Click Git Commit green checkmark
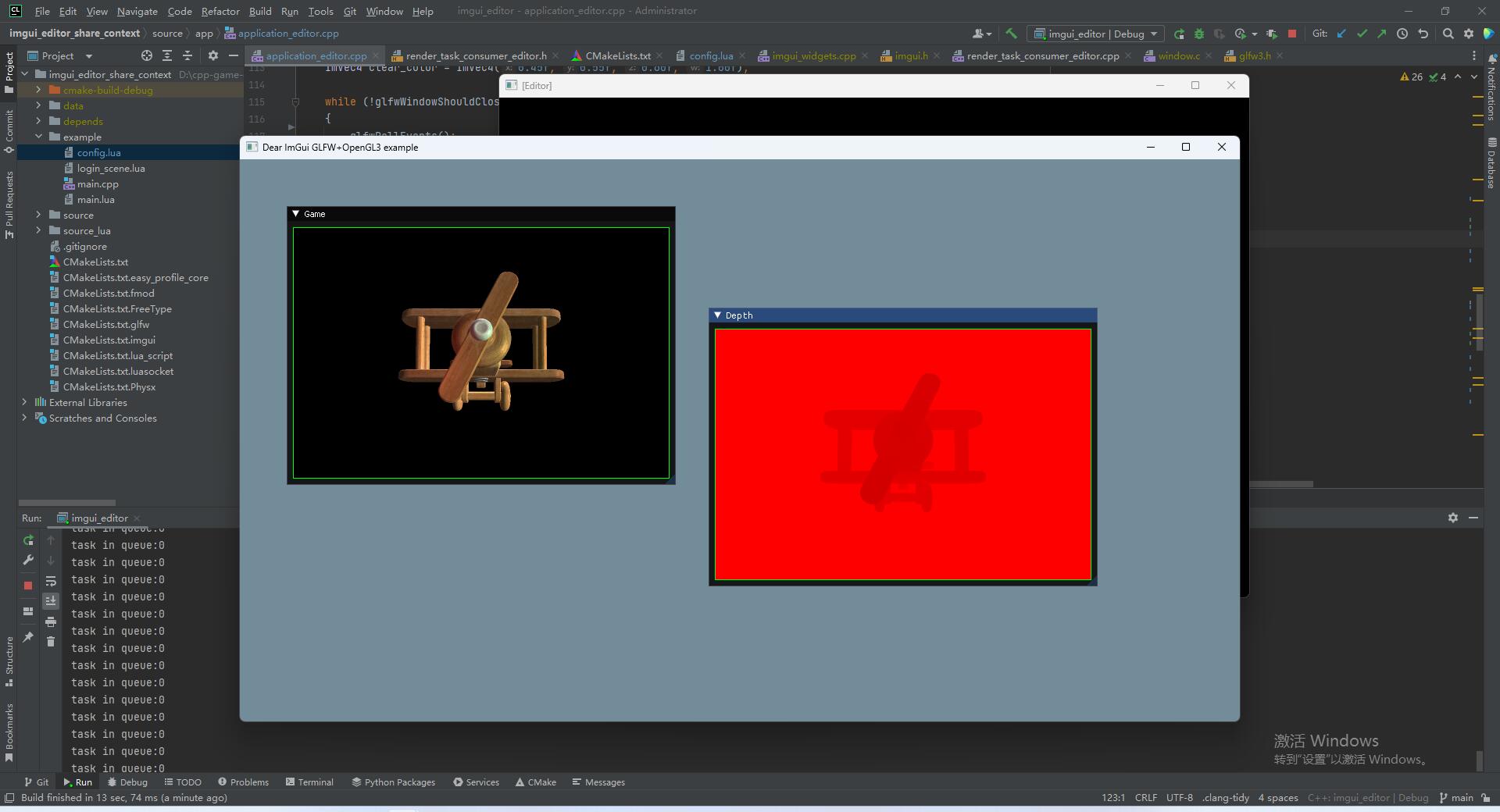 click(x=1362, y=34)
